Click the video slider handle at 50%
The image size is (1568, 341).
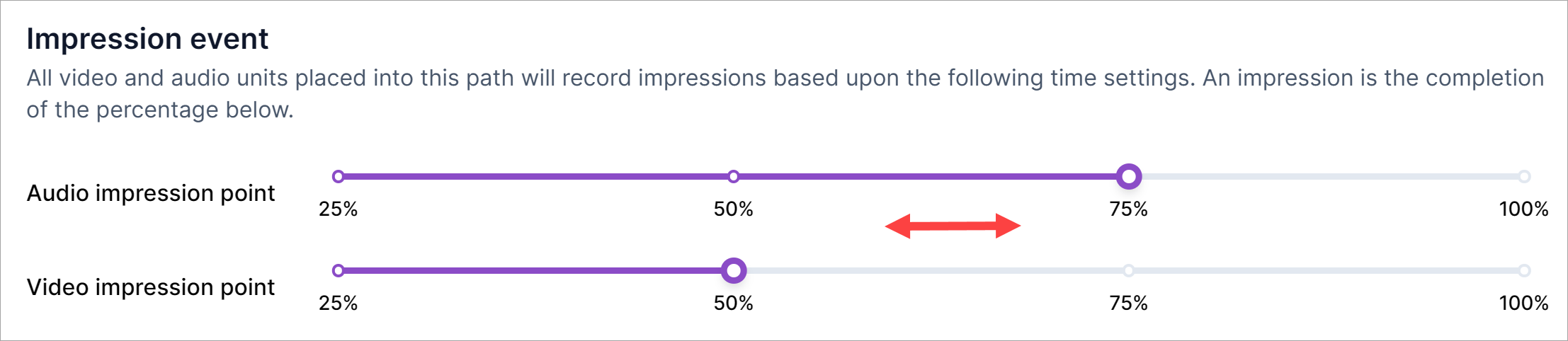coord(734,270)
